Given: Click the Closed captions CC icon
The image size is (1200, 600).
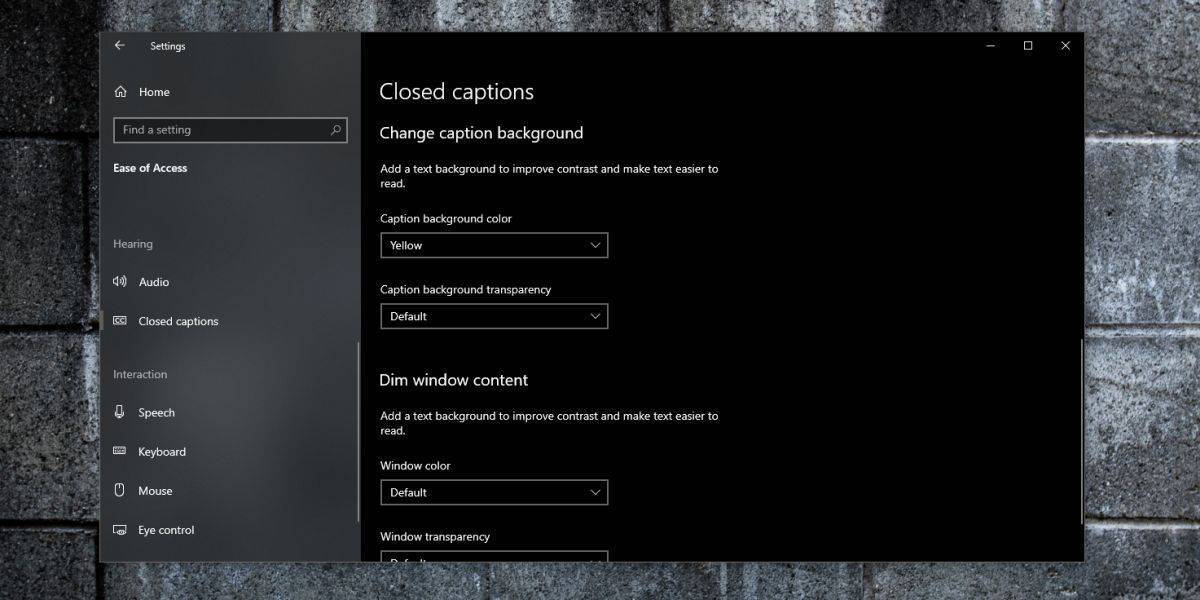Looking at the screenshot, I should 120,321.
